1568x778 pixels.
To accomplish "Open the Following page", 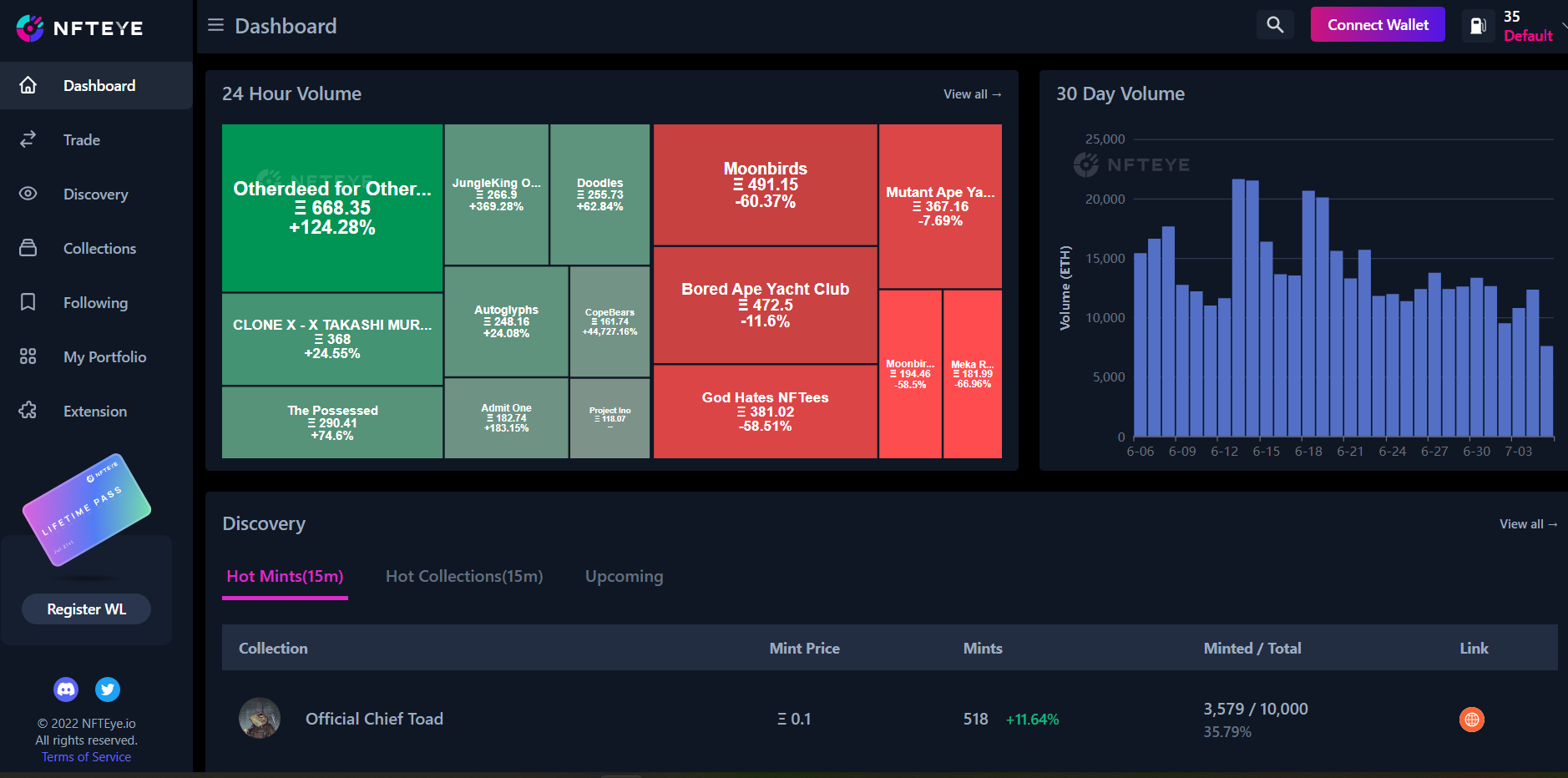I will click(x=96, y=302).
